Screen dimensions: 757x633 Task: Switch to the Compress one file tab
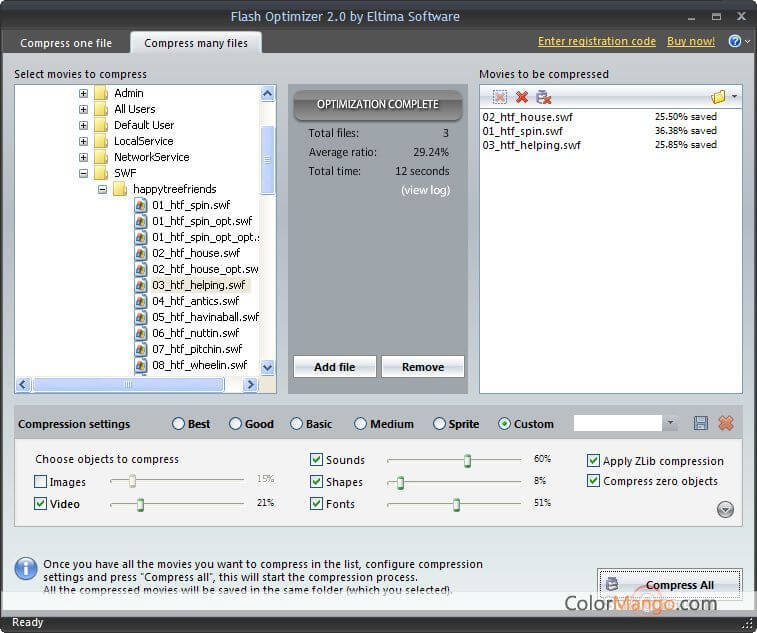(66, 43)
